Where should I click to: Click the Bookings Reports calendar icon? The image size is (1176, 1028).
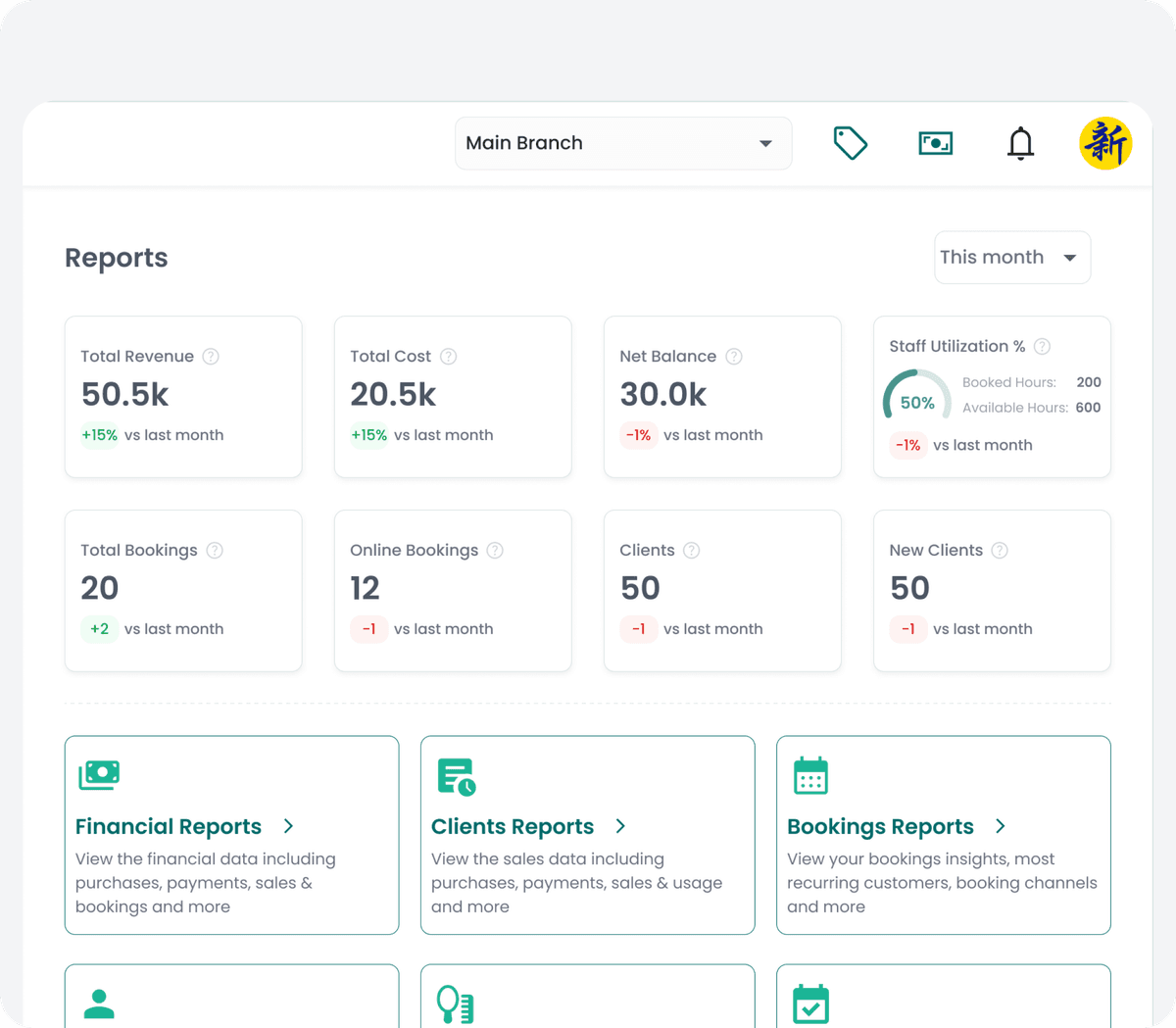click(809, 774)
